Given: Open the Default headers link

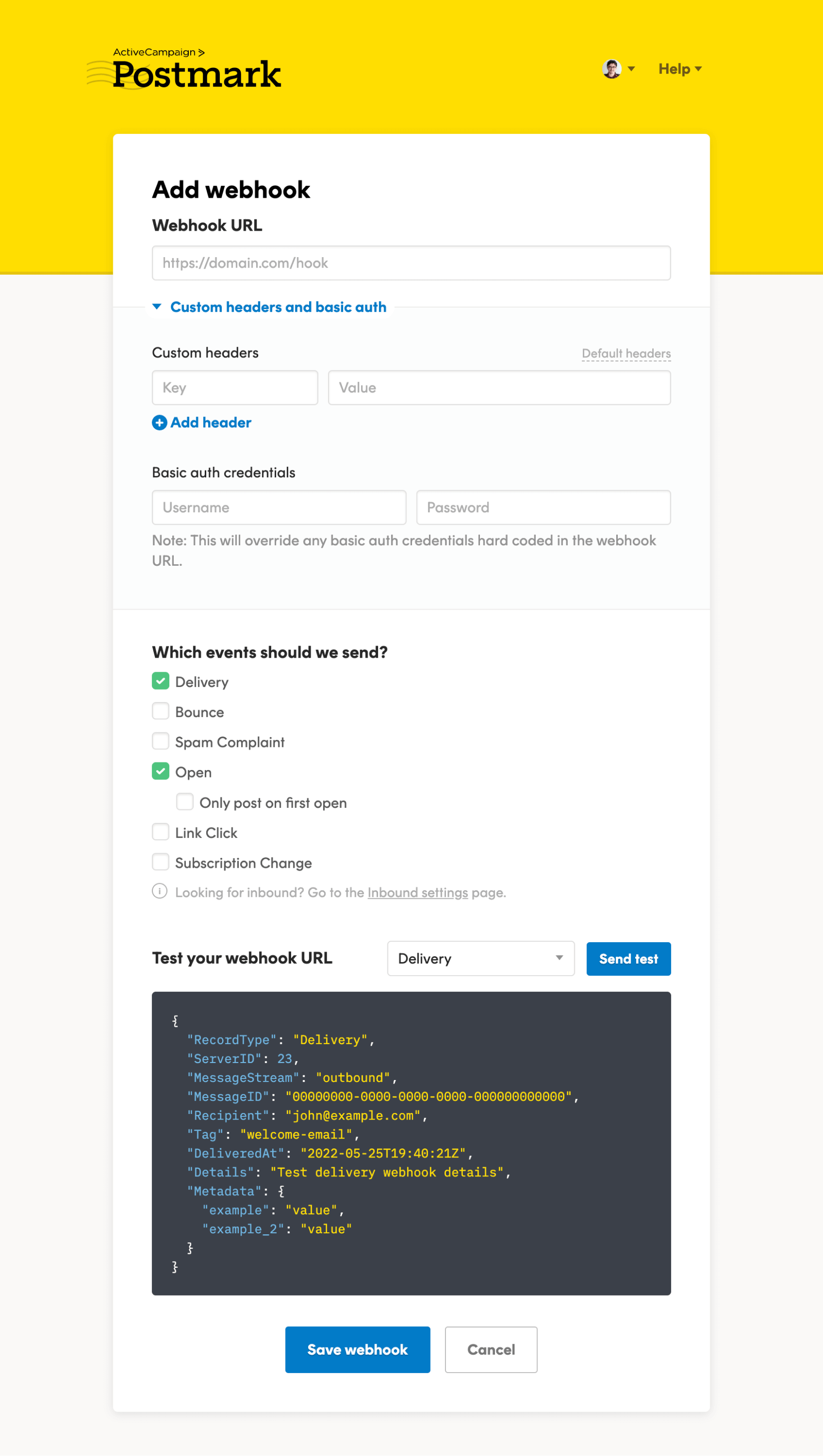Looking at the screenshot, I should coord(626,353).
